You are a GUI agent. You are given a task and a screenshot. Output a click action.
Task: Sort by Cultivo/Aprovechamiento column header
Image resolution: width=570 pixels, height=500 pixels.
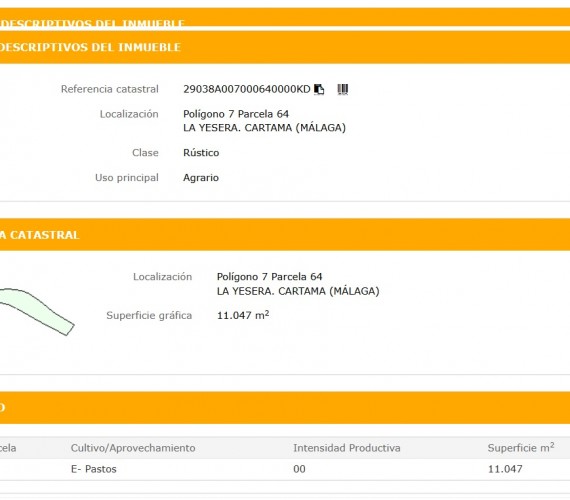(x=133, y=448)
